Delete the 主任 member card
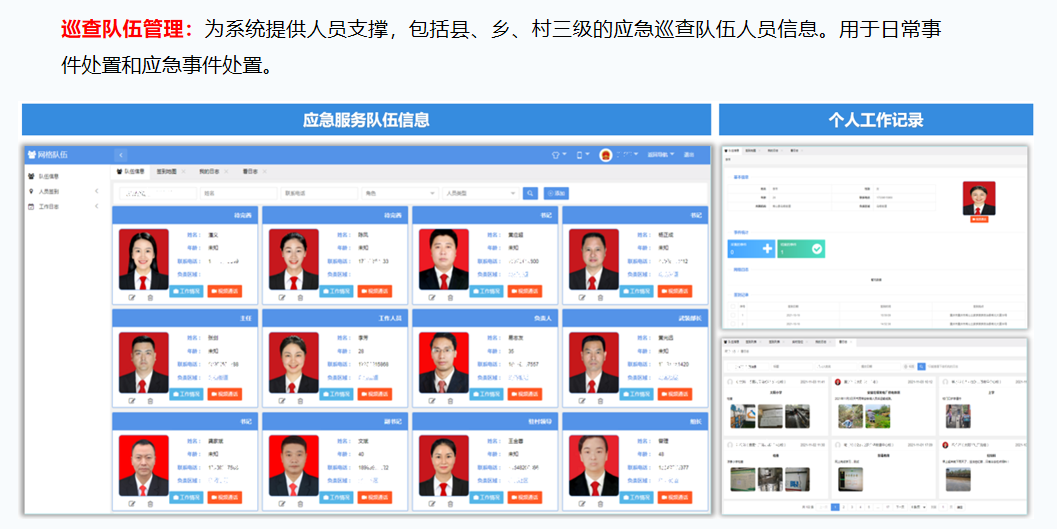 coord(150,400)
